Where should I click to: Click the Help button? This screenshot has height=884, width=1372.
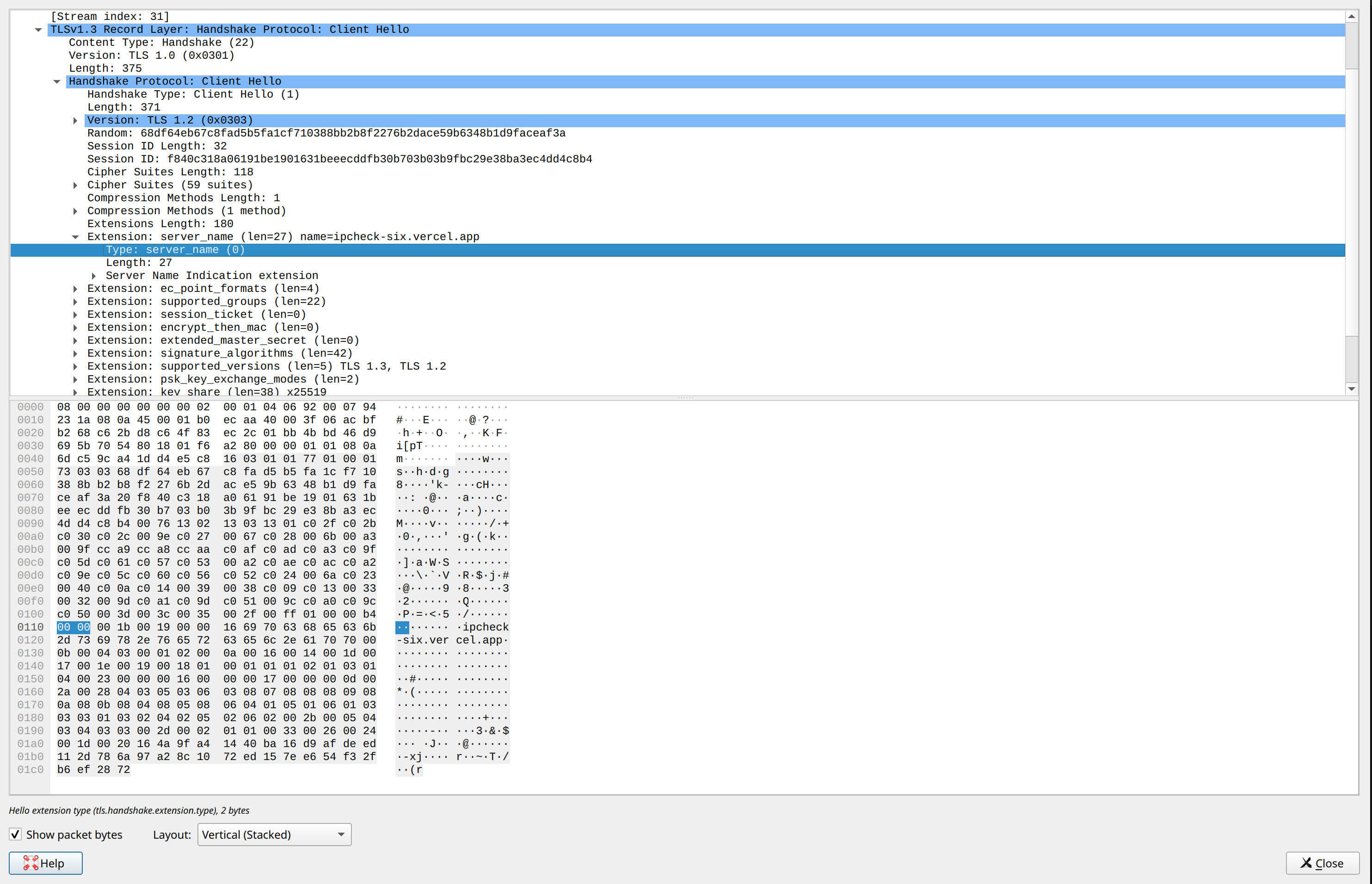(x=45, y=863)
